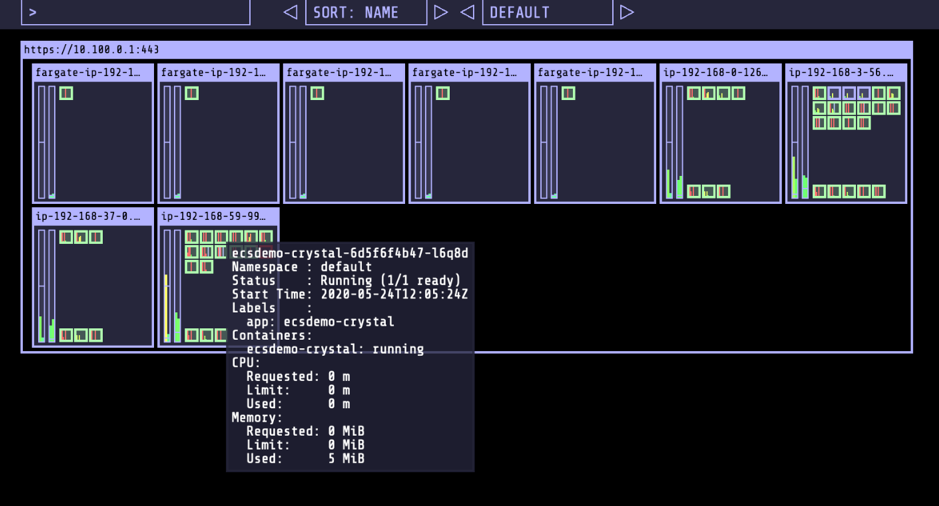Image resolution: width=939 pixels, height=506 pixels.
Task: Click 'Status : Running (1/1 ready)' line
Action: [346, 281]
